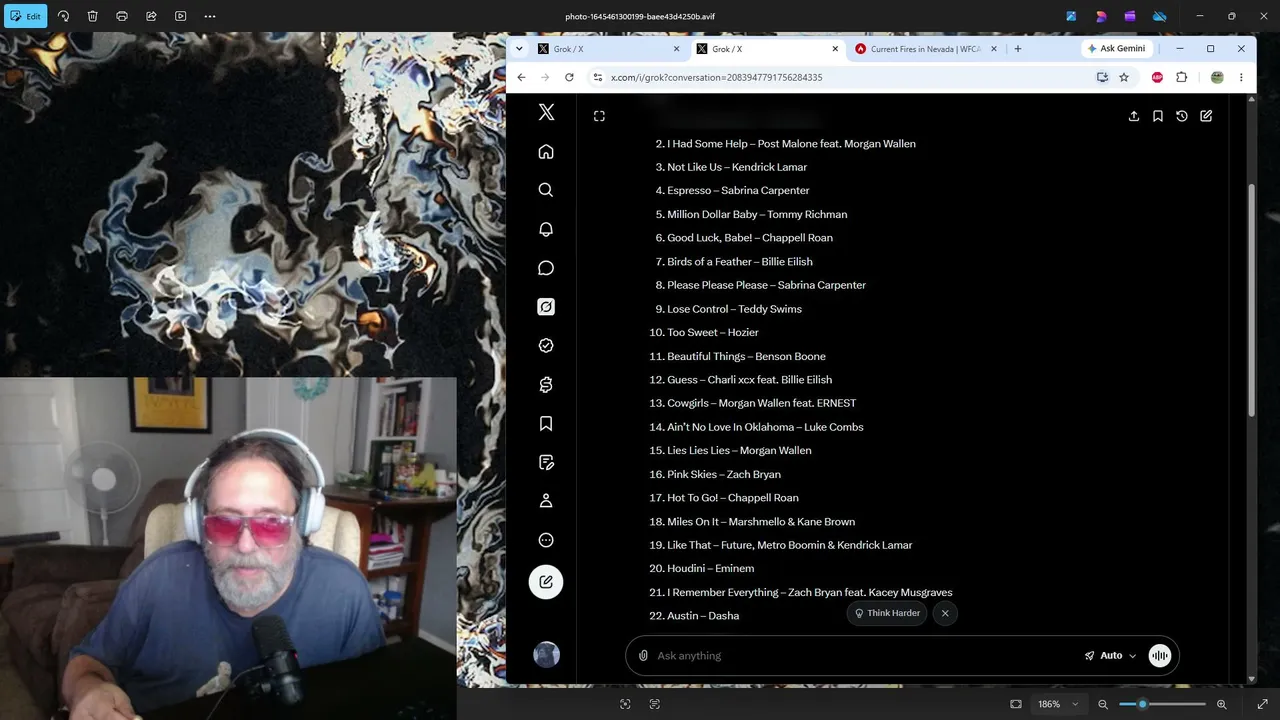Open Verified checkmark icon in X sidebar
Image resolution: width=1280 pixels, height=720 pixels.
[x=546, y=345]
